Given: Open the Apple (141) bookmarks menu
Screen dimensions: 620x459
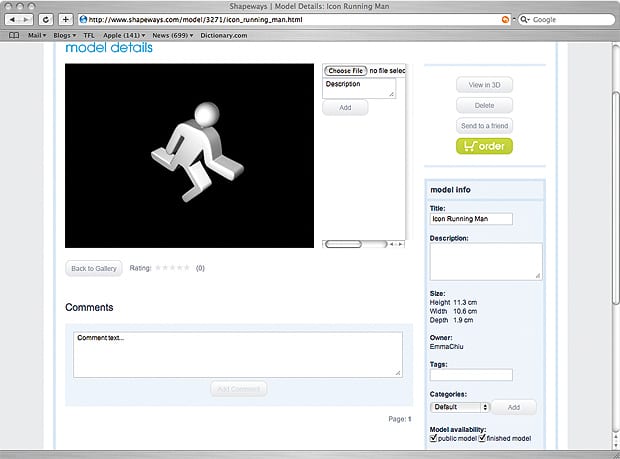Looking at the screenshot, I should (124, 35).
